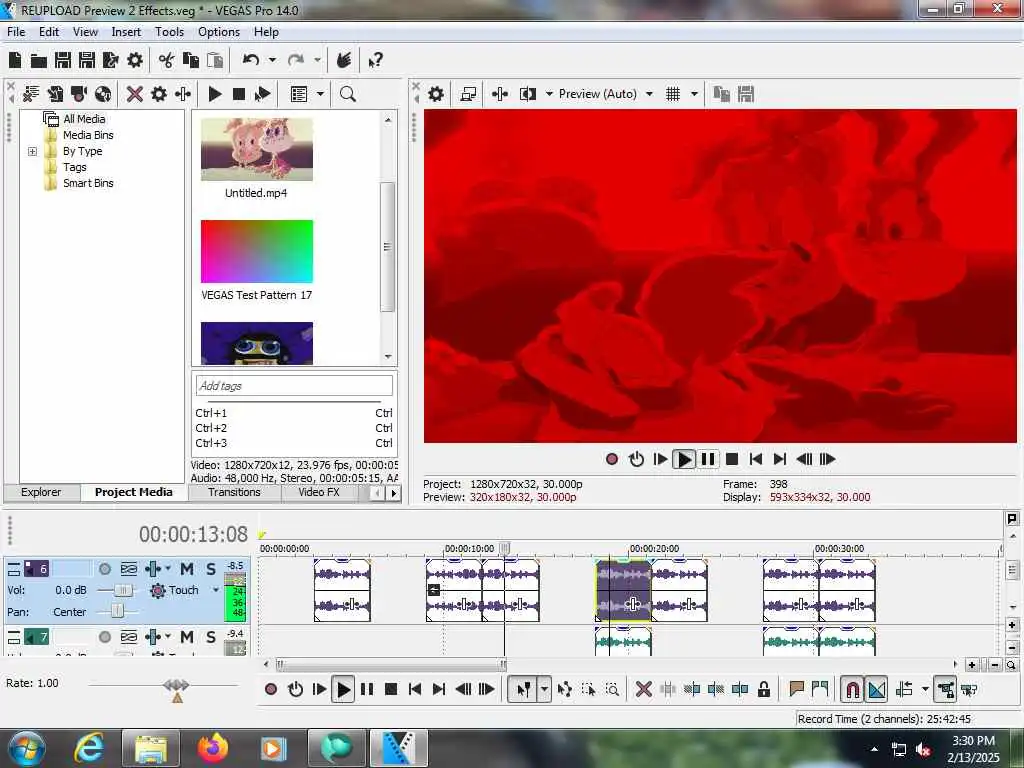Viewport: 1024px width, 768px height.
Task: Click the New project icon
Action: (x=15, y=61)
